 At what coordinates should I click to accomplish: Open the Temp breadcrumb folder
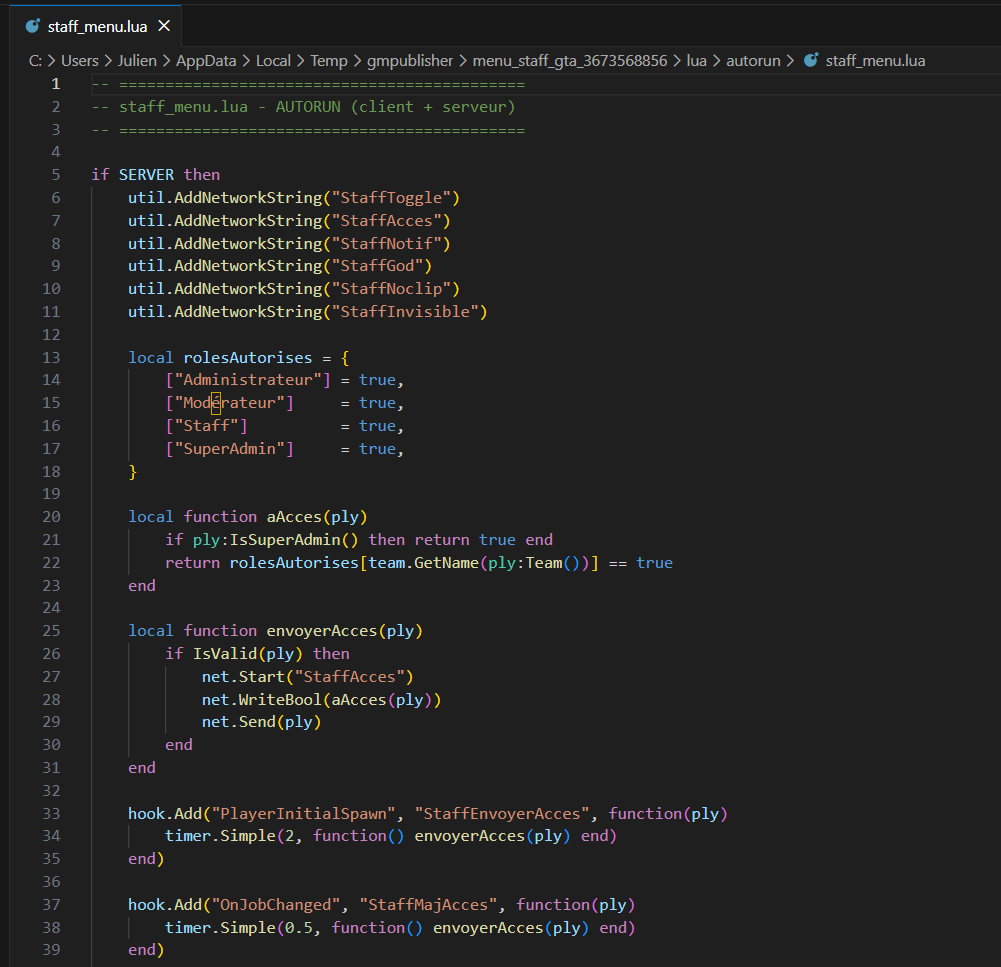[329, 60]
